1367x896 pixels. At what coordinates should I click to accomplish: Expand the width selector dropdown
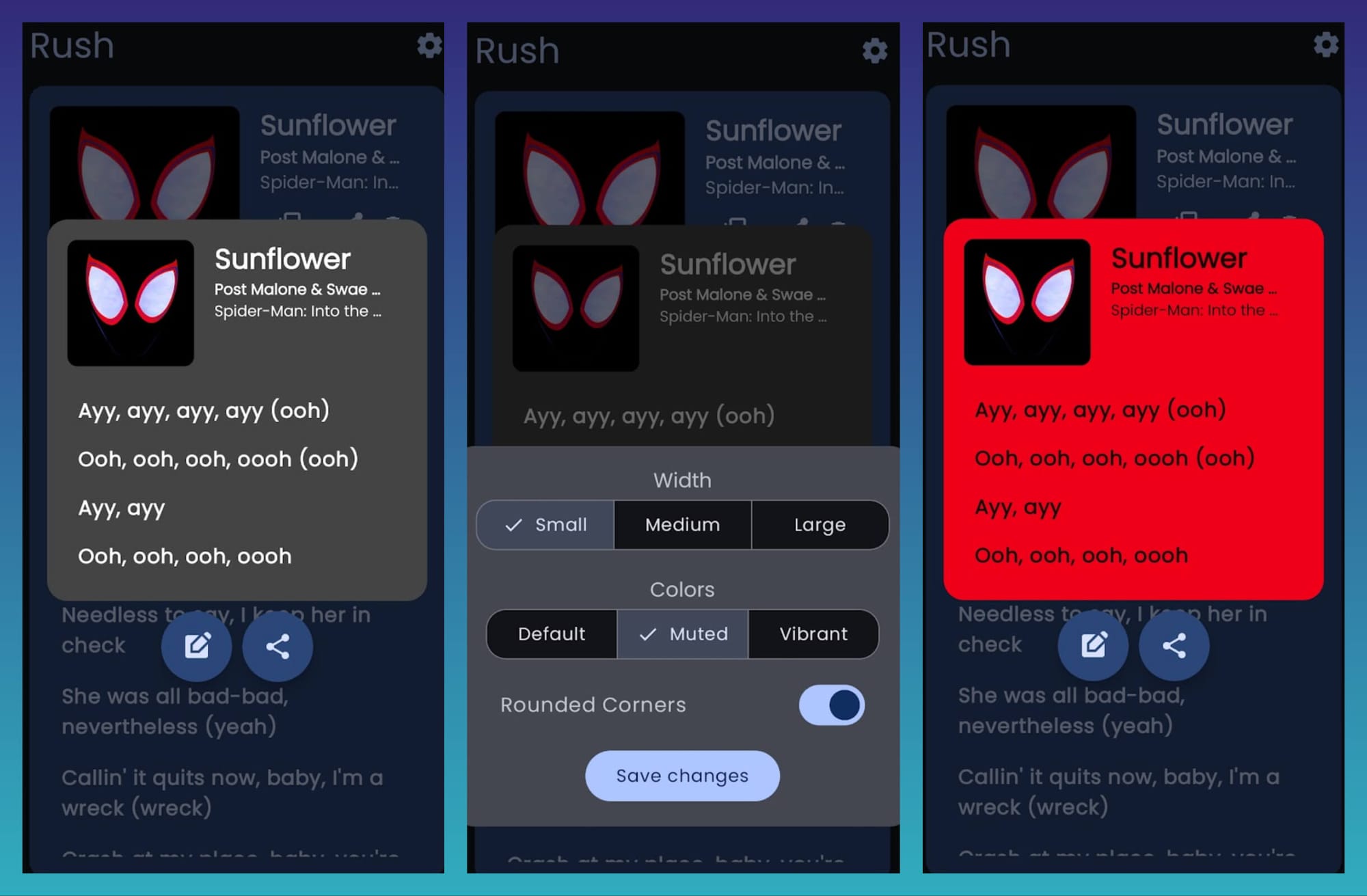pyautogui.click(x=682, y=525)
